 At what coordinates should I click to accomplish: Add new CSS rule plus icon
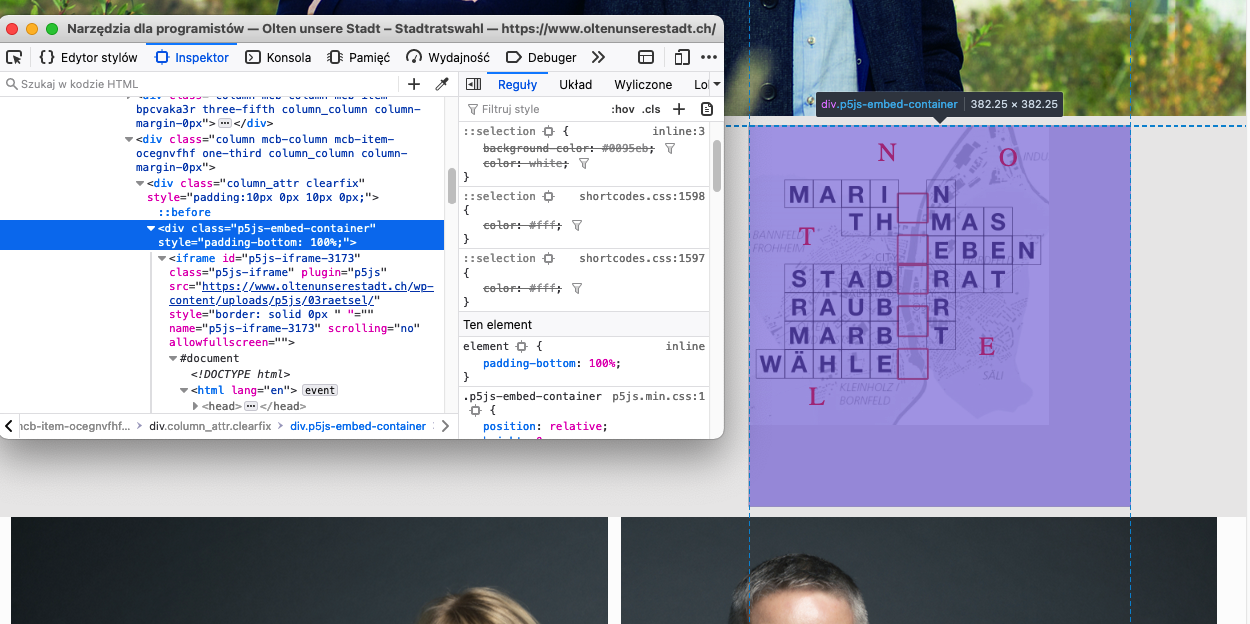pos(679,109)
